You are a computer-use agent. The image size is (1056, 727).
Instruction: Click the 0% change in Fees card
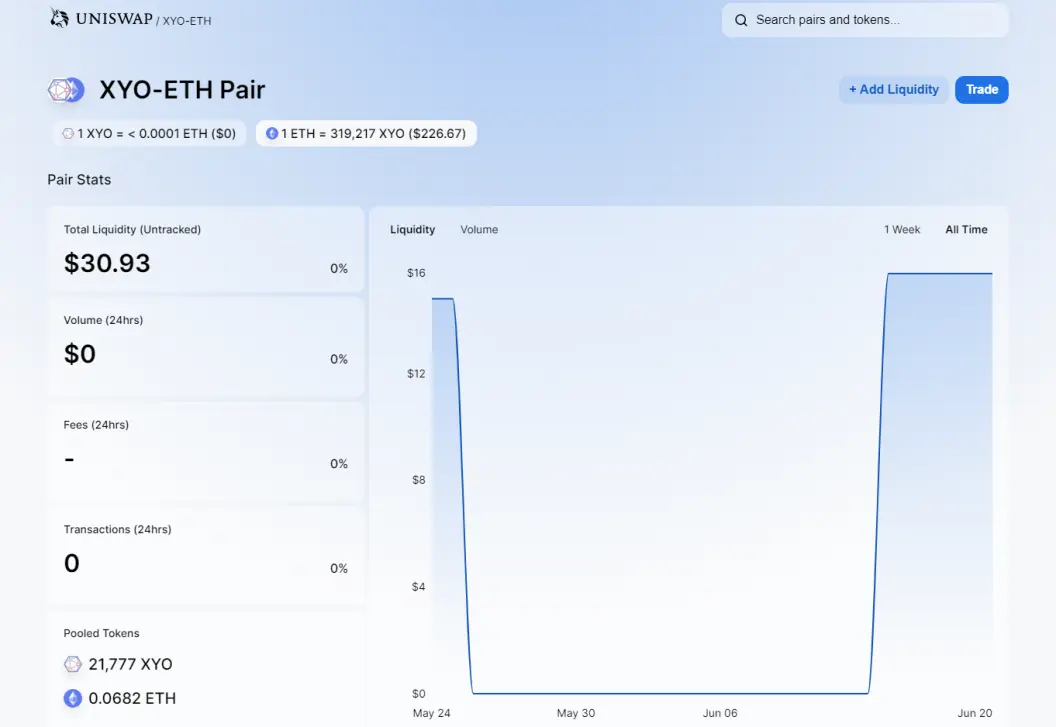(339, 464)
